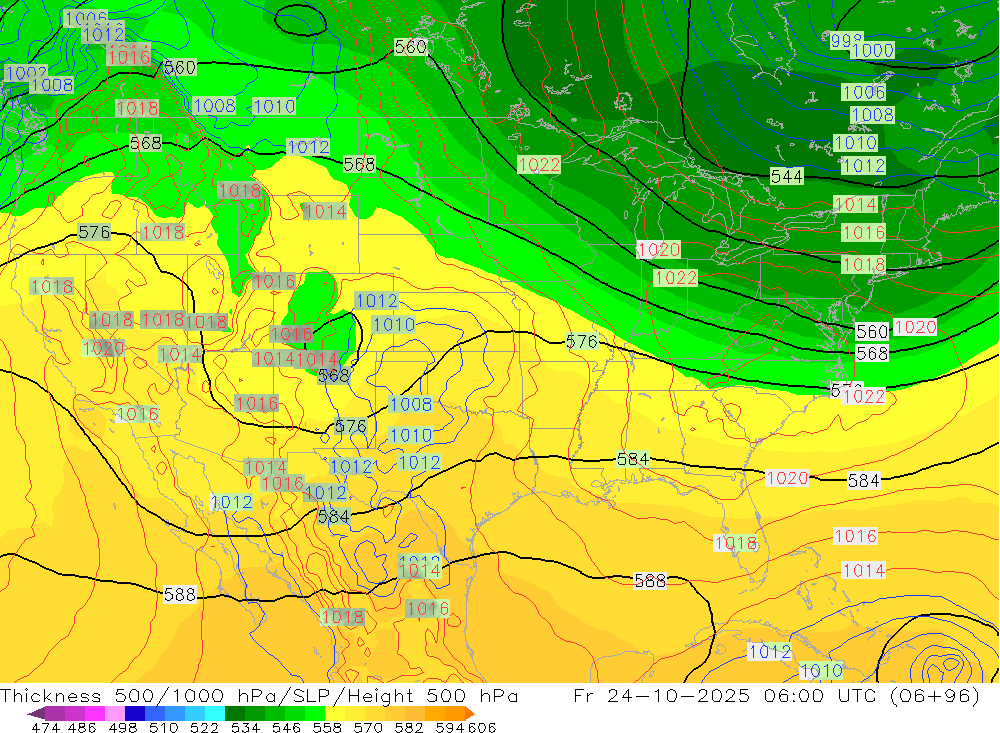Click the 544 height contour label
The image size is (1000, 733).
coord(786,176)
